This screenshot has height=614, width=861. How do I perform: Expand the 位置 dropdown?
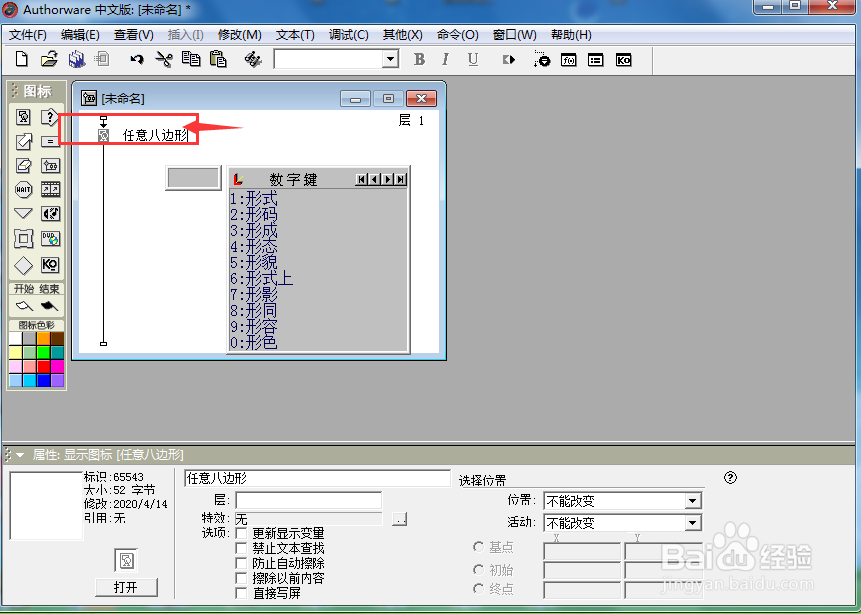[692, 501]
